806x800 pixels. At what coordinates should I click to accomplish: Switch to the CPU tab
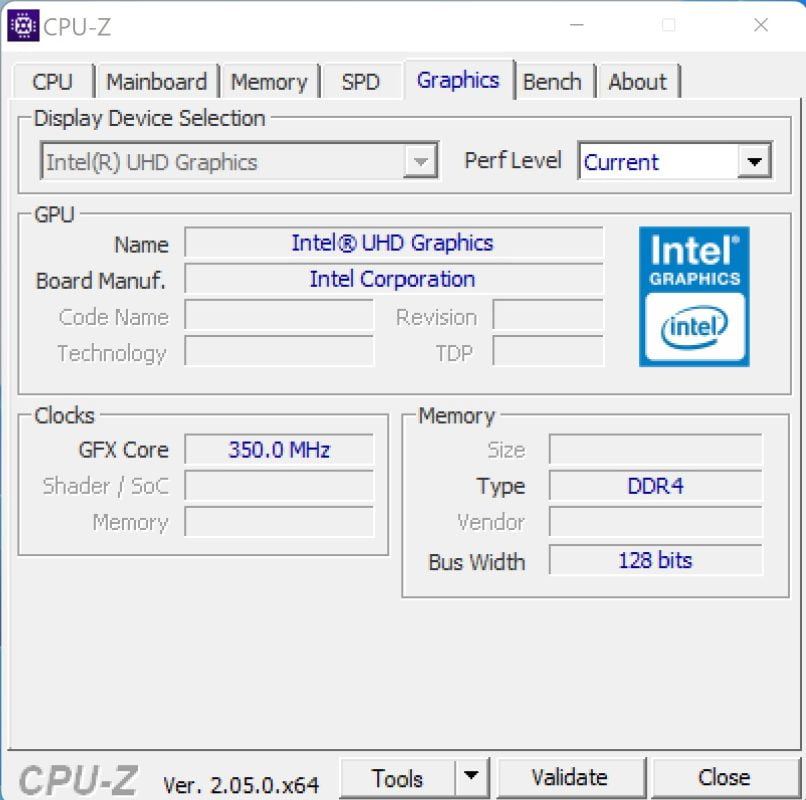[x=52, y=82]
